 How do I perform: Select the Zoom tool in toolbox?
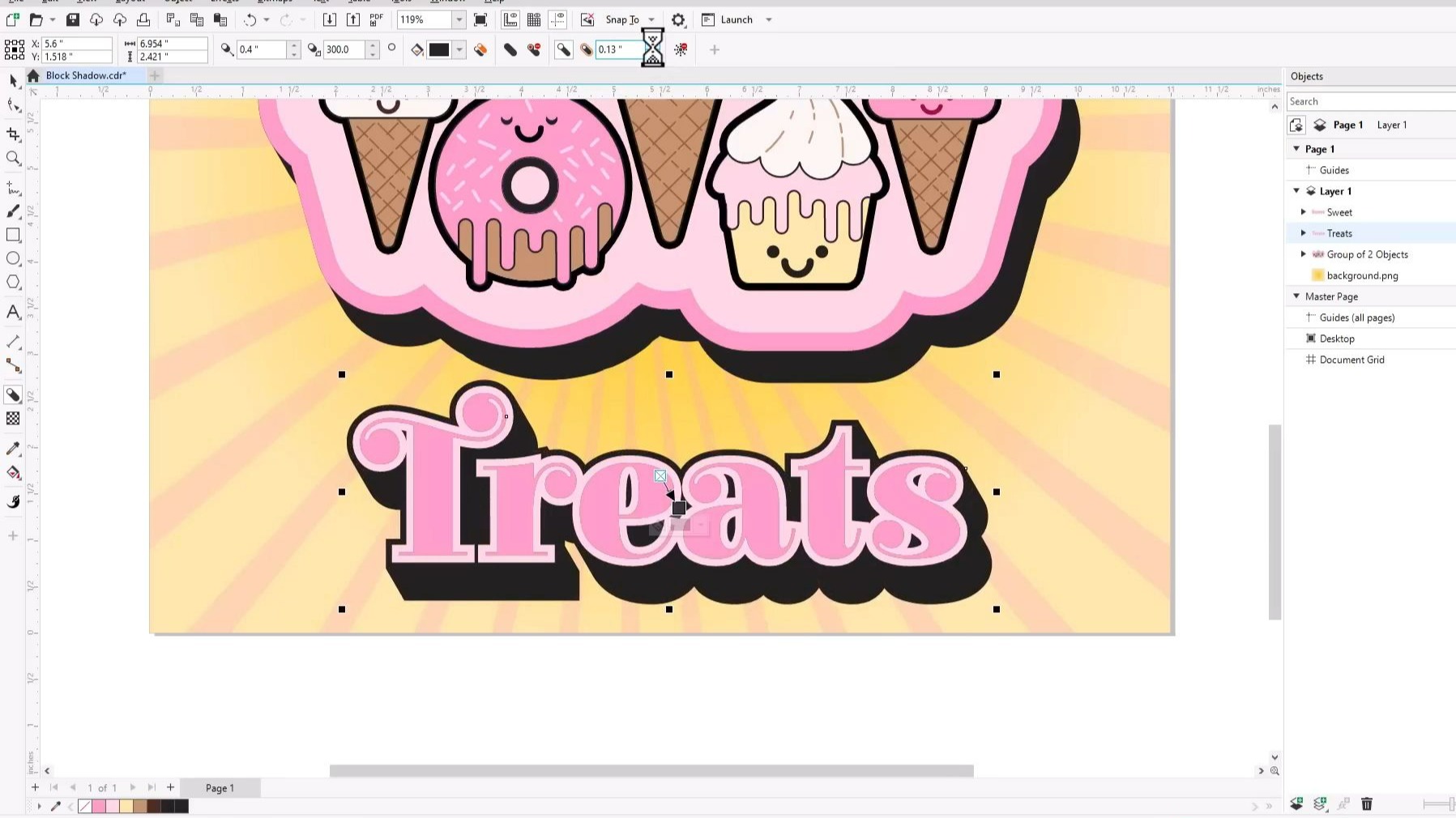13,159
